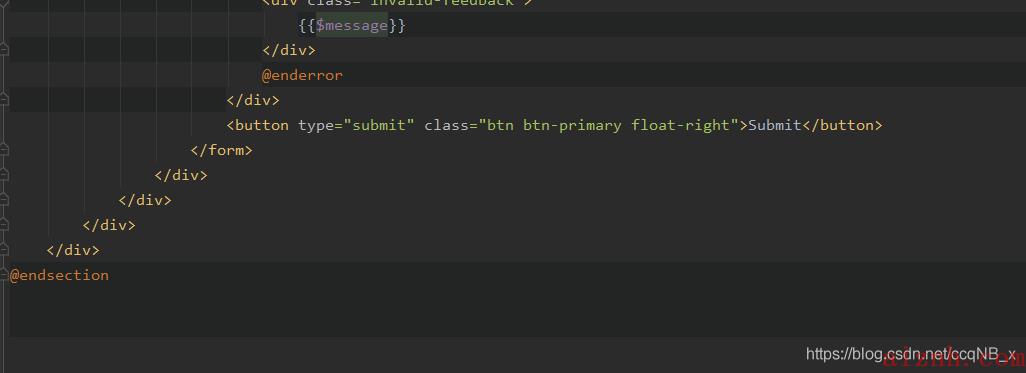This screenshot has height=373, width=1026.
Task: Toggle the fold marker on the last </div> line
Action: click(3, 249)
